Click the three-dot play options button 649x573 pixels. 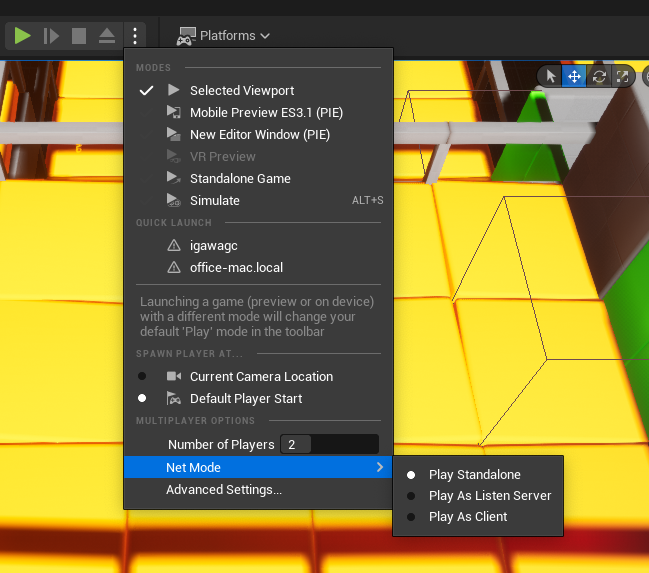pyautogui.click(x=135, y=36)
